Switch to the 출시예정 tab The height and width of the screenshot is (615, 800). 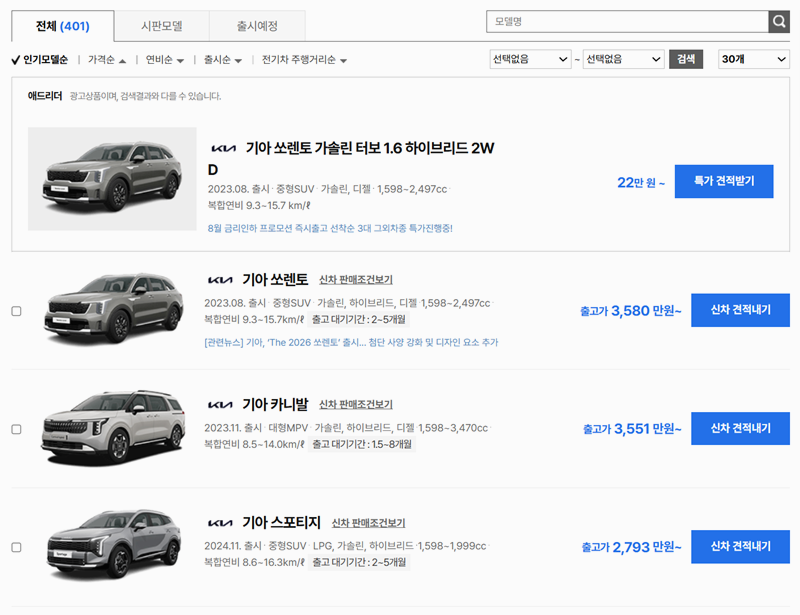point(257,26)
